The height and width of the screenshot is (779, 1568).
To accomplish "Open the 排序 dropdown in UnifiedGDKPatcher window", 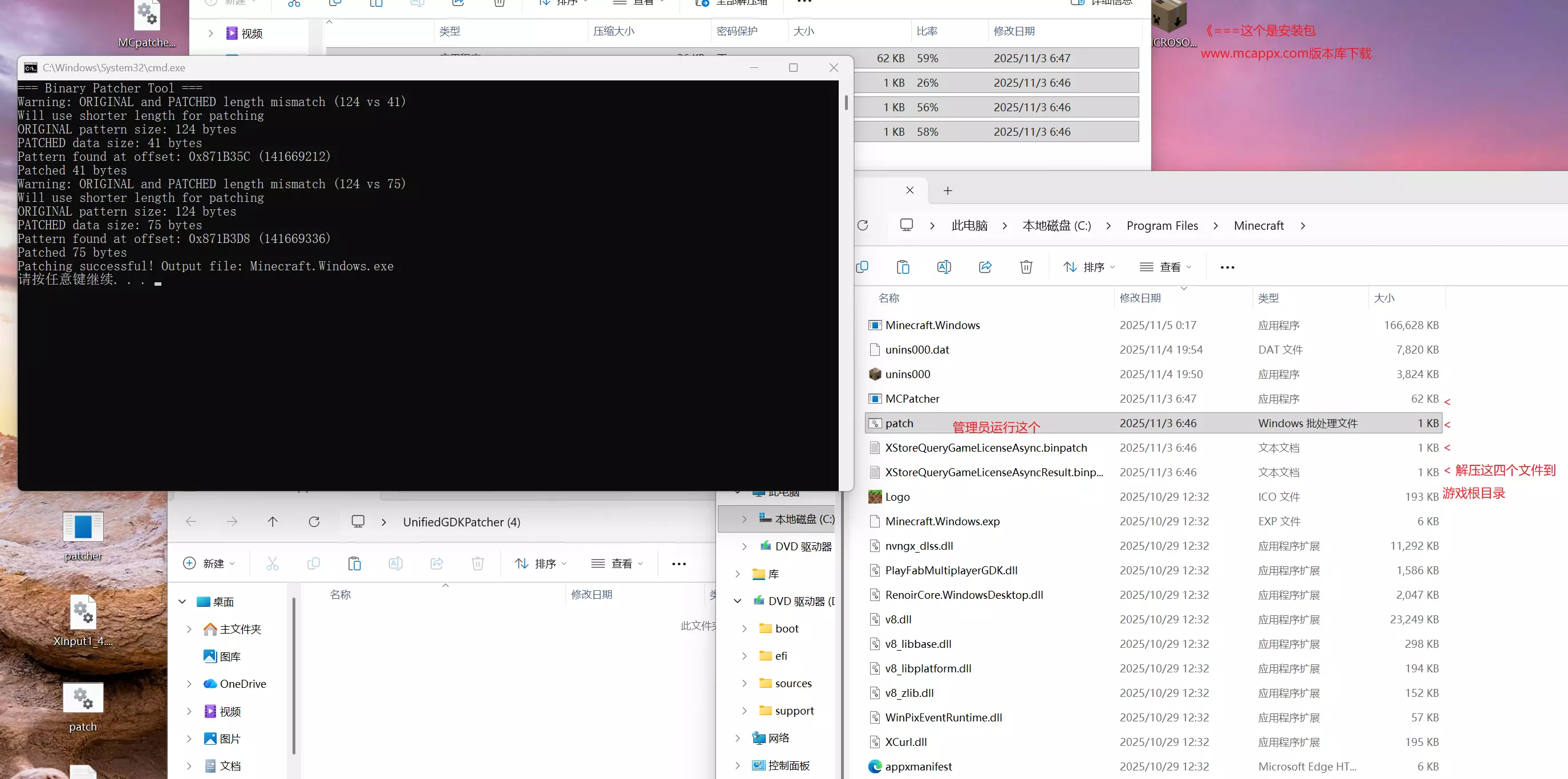I will click(541, 563).
